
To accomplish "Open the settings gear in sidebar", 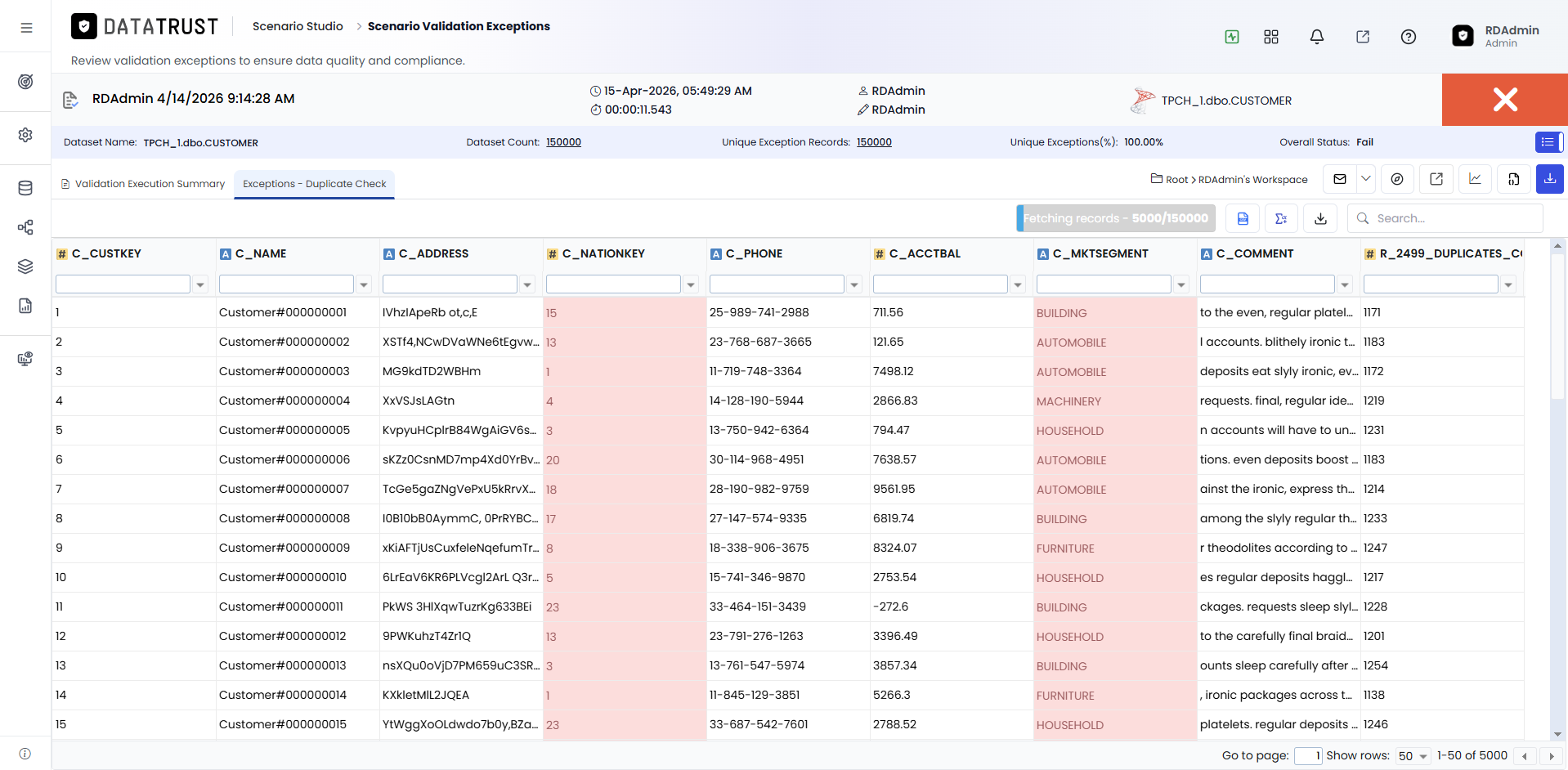I will click(x=26, y=135).
